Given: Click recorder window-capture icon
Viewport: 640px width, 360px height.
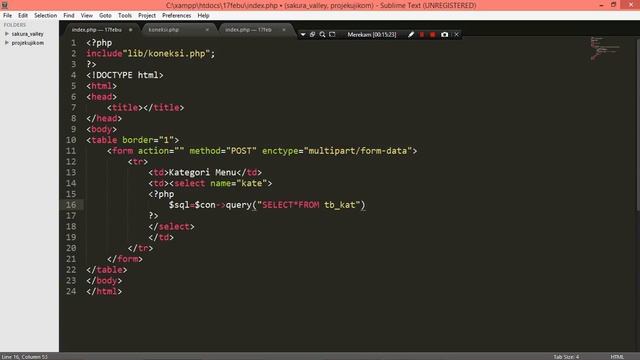Looking at the screenshot, I should coord(313,35).
